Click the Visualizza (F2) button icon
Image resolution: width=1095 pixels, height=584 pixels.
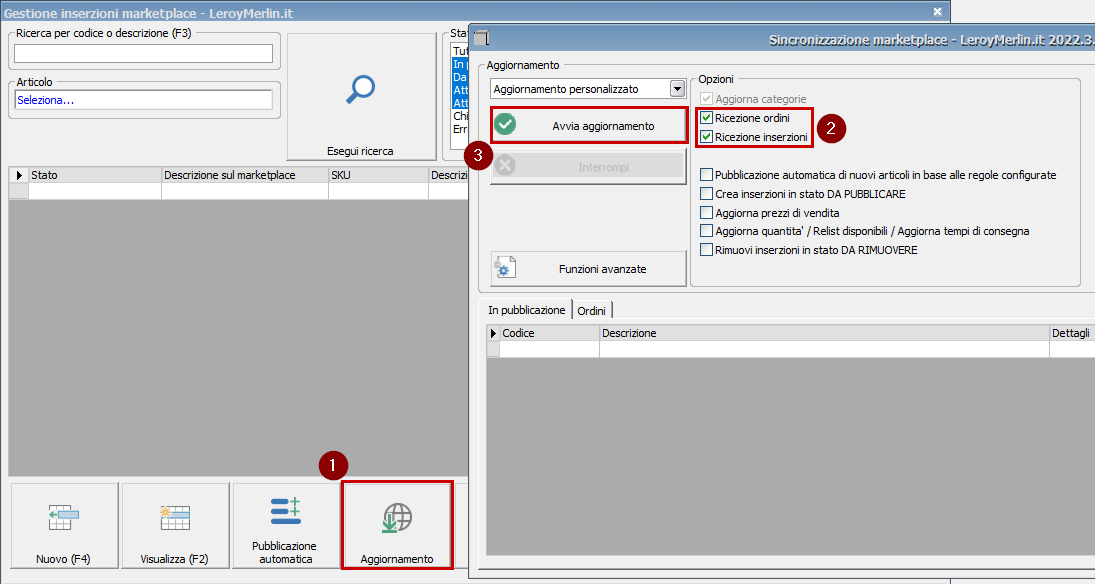pos(175,518)
